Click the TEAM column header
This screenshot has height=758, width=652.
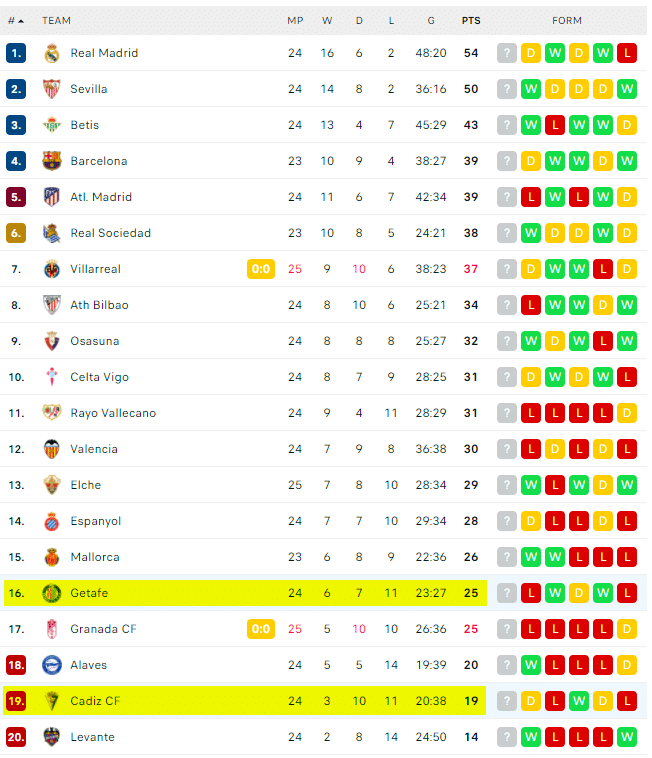point(57,21)
